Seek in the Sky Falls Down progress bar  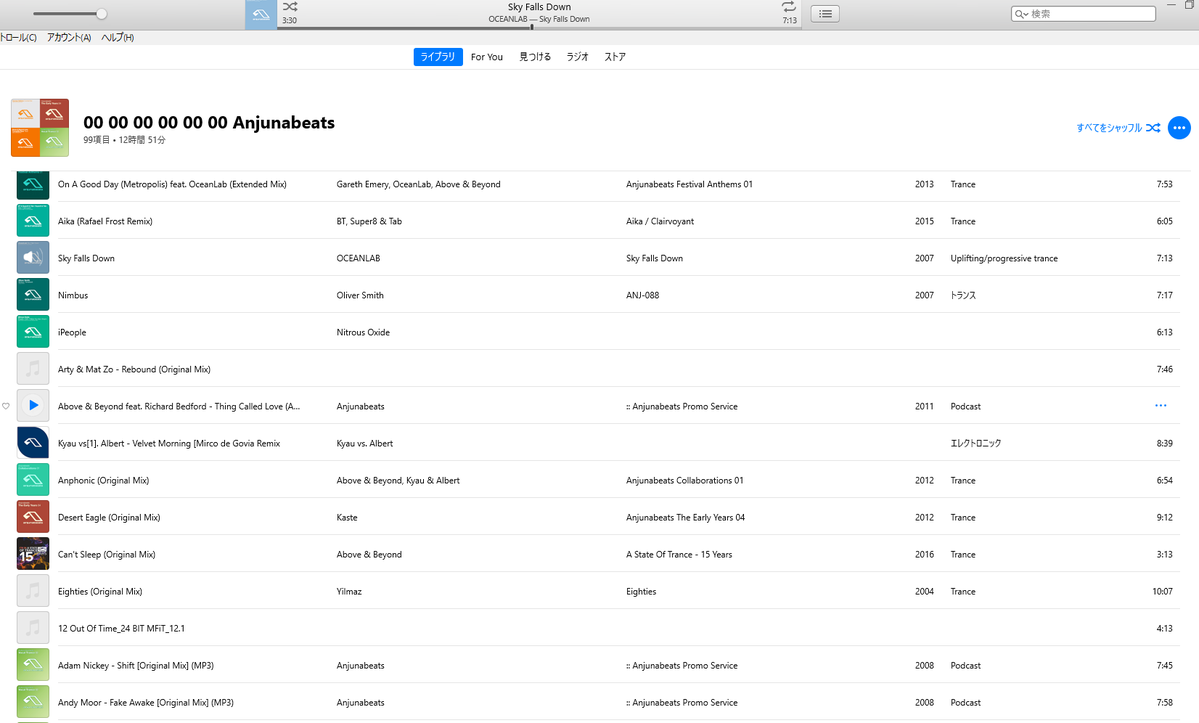(539, 28)
